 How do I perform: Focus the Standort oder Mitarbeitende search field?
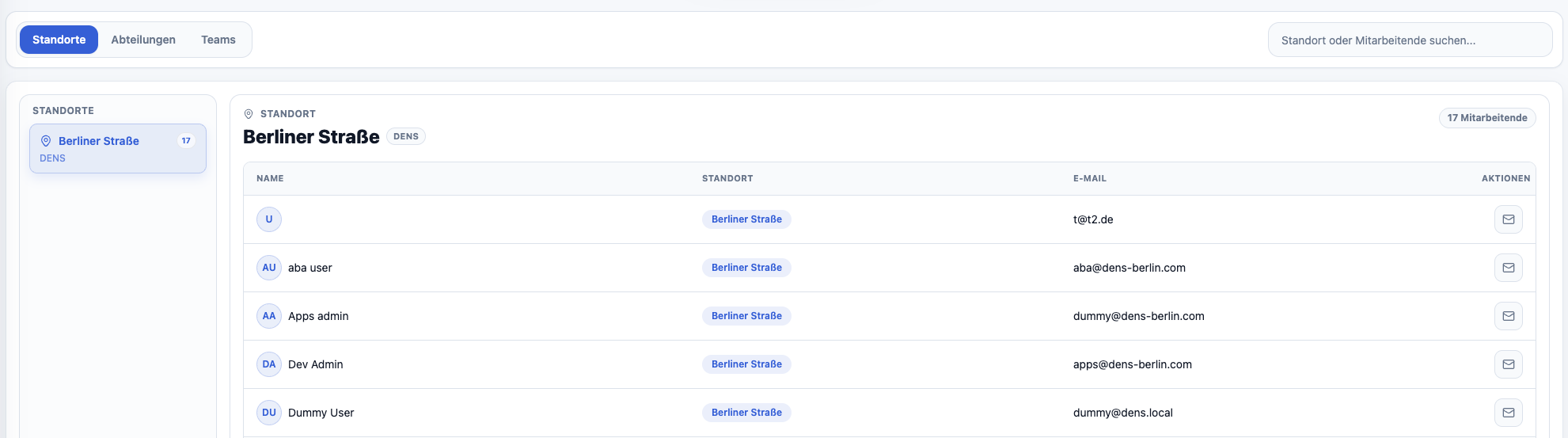click(x=1410, y=40)
